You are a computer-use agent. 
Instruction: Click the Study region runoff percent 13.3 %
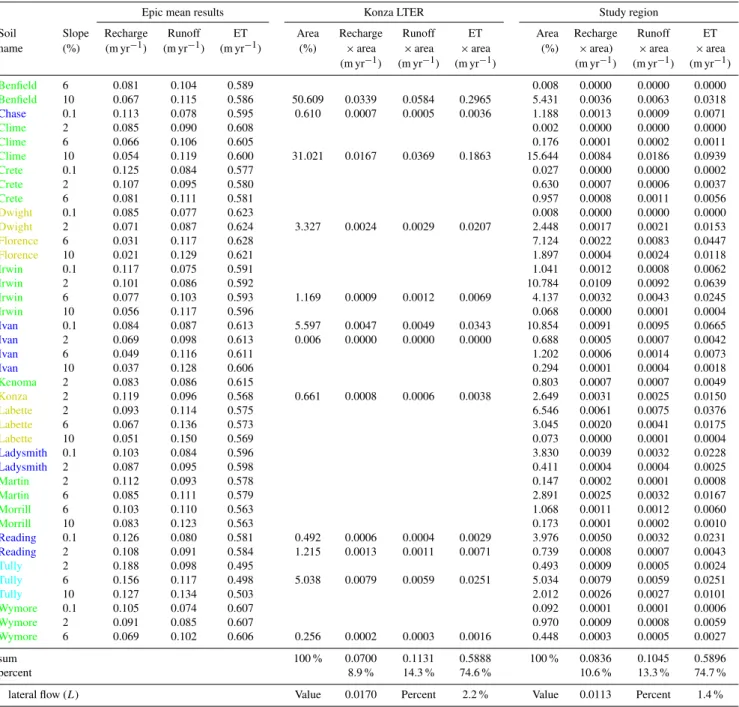(653, 673)
